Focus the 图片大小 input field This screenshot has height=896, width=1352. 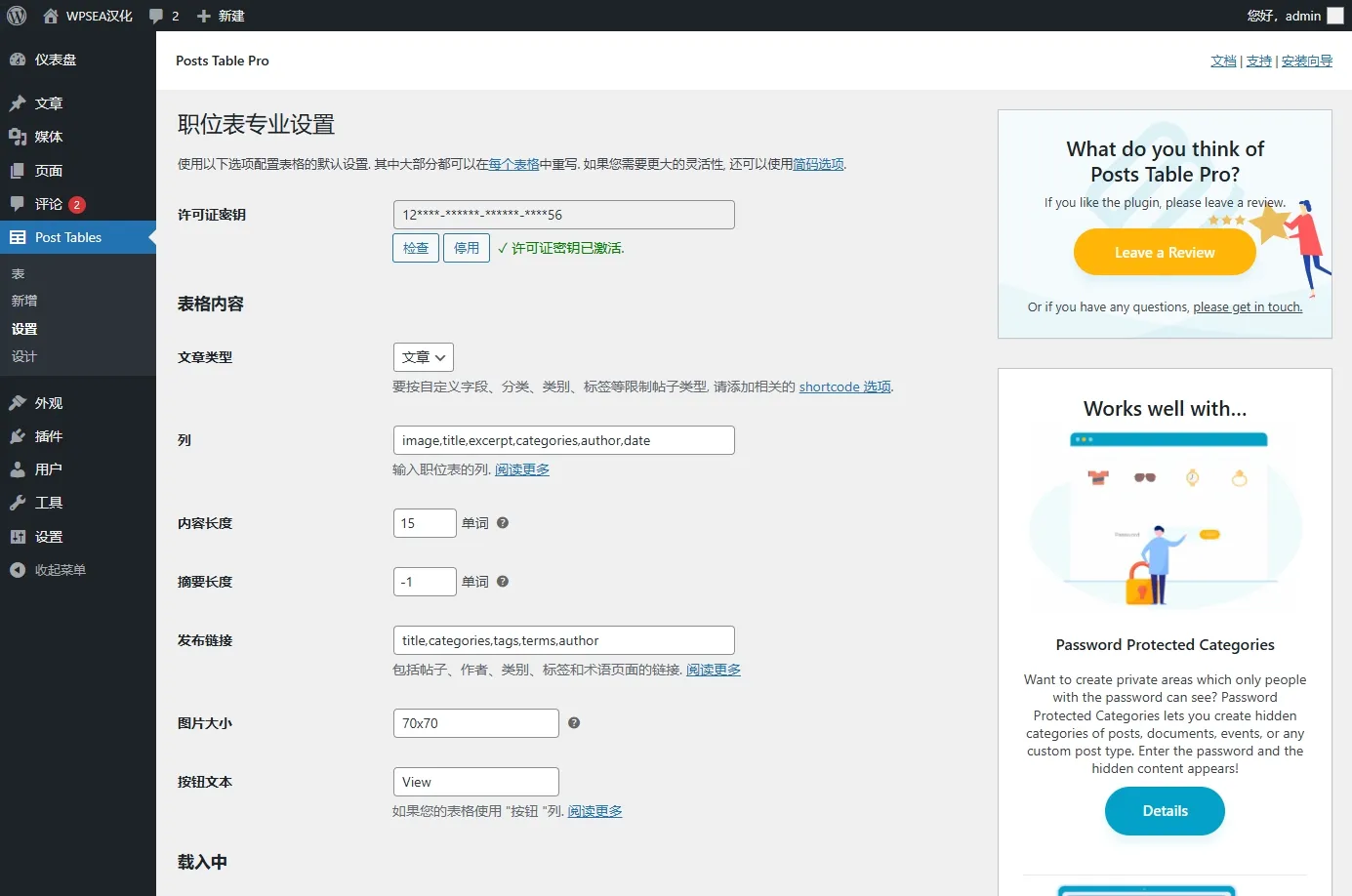coord(476,723)
